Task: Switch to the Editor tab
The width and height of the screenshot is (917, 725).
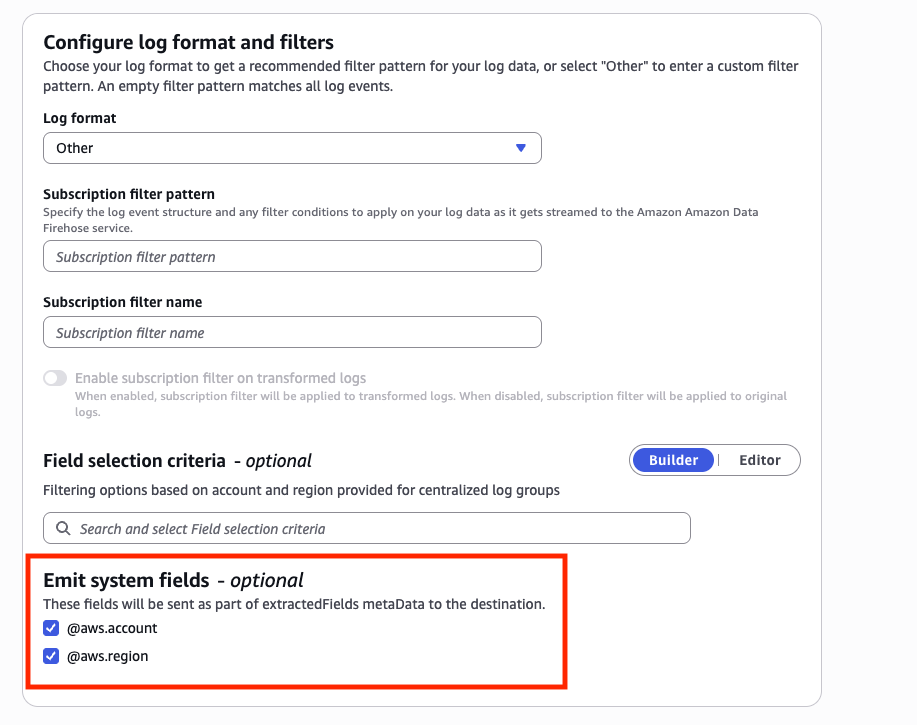Action: click(759, 460)
